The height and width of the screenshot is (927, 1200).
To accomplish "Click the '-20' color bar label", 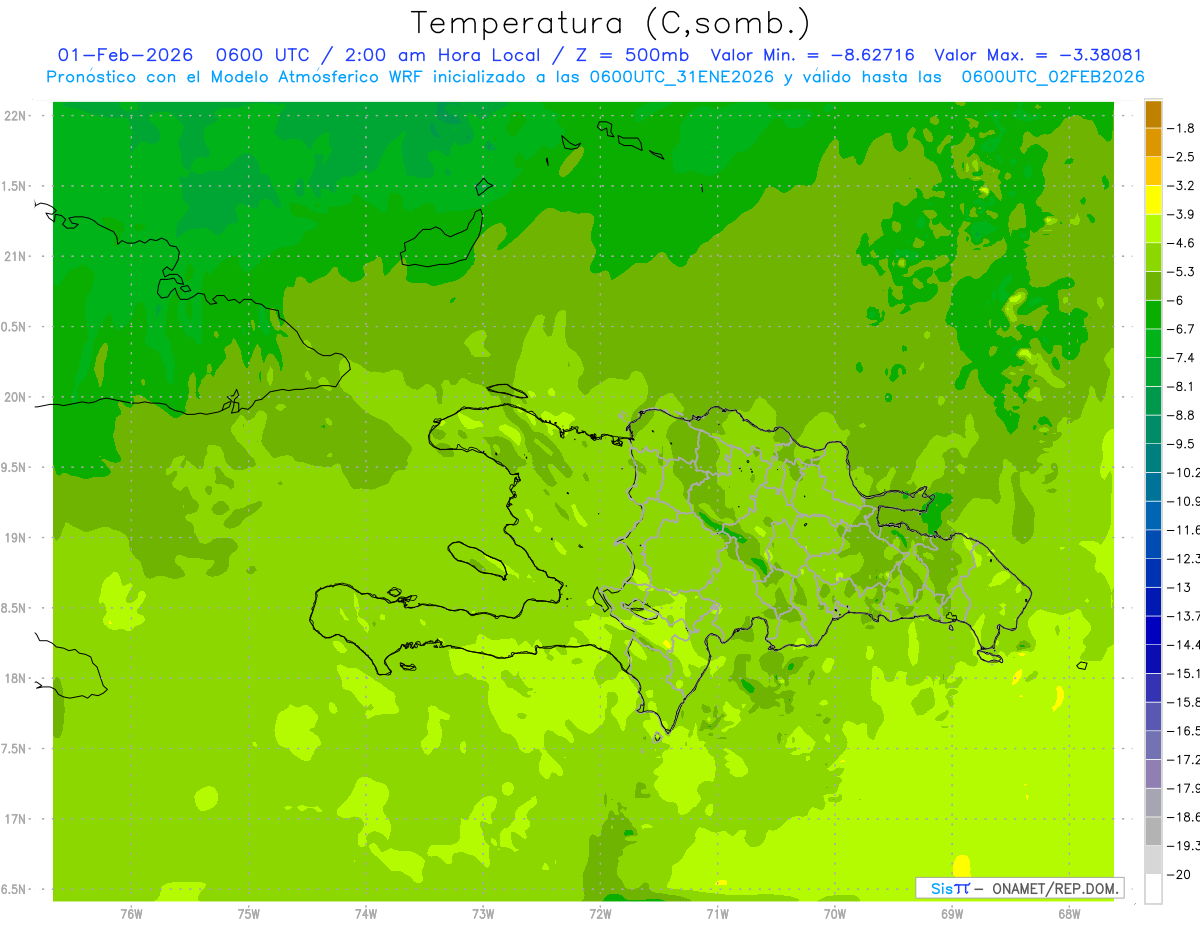I will [x=1181, y=874].
